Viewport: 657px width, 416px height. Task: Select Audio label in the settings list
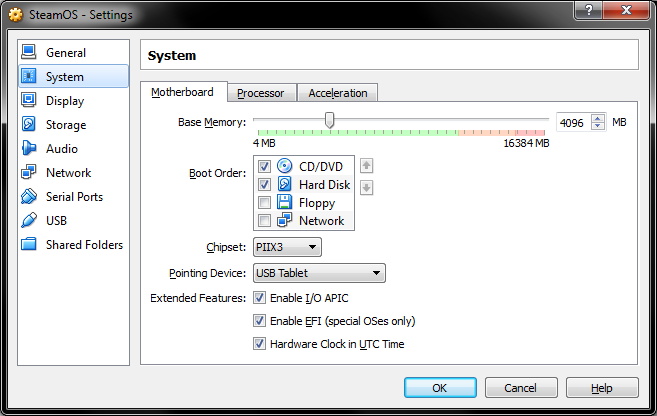tap(62, 149)
